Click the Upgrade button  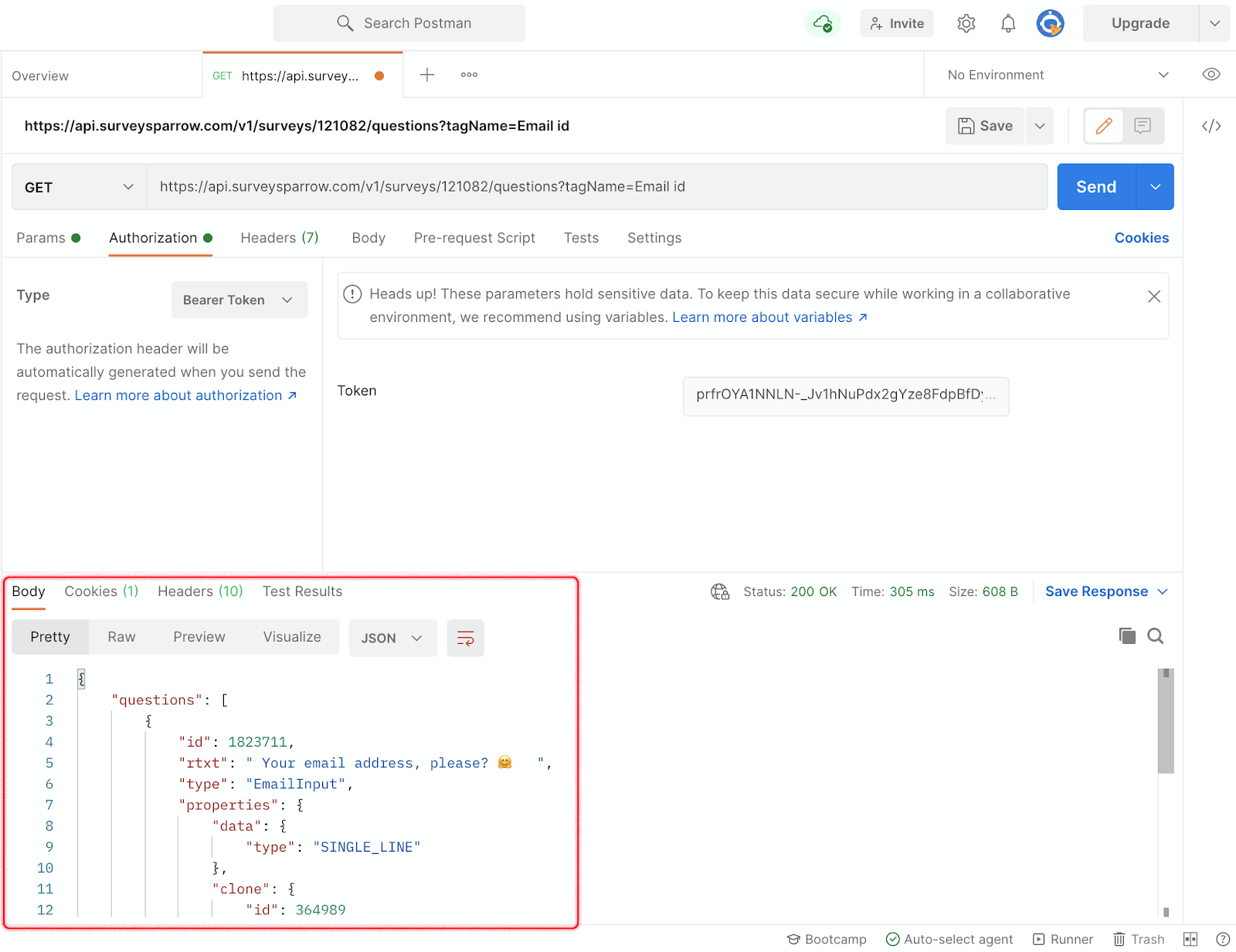[1141, 23]
